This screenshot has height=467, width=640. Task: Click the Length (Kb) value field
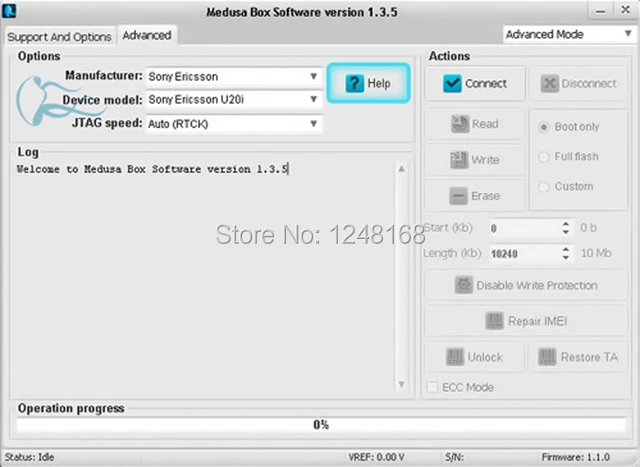(525, 254)
